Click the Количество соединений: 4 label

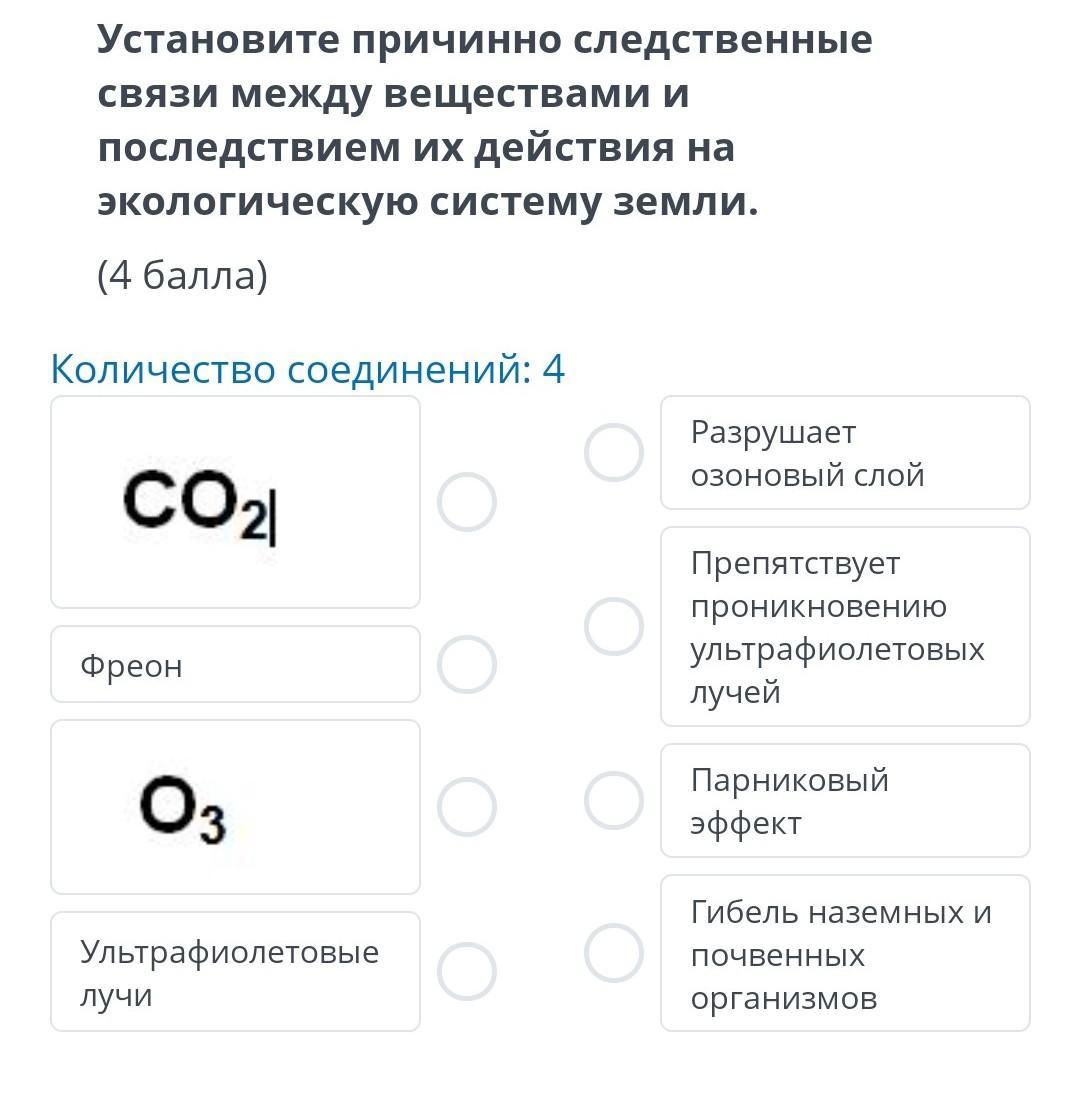(x=307, y=370)
